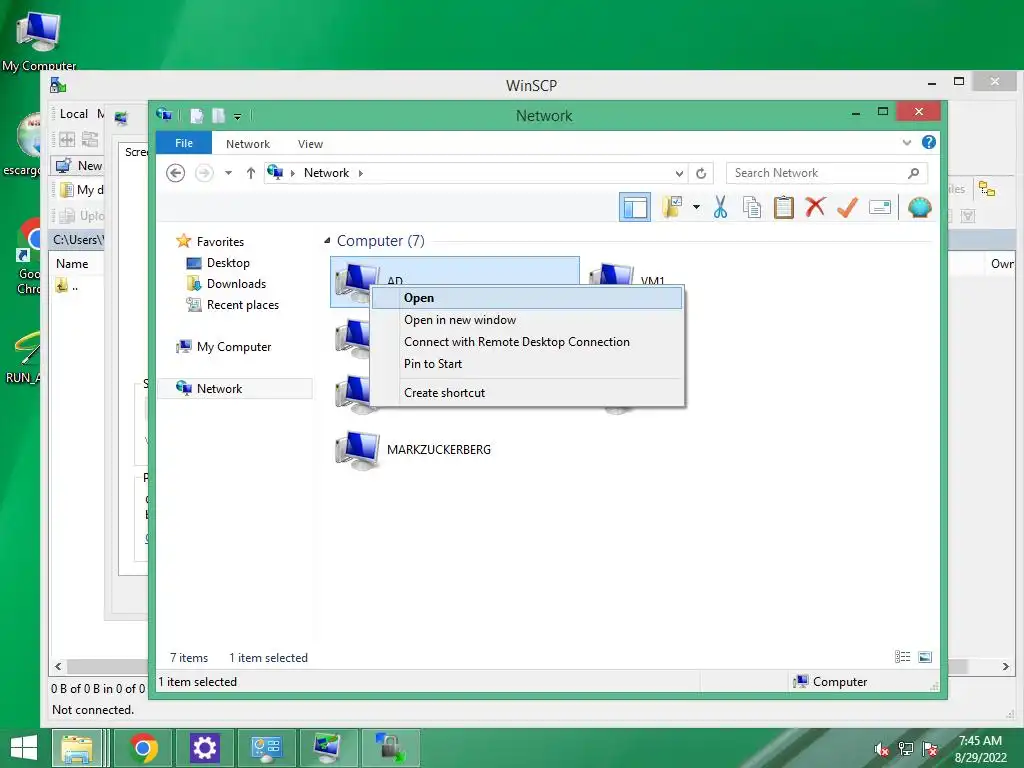Refresh the Network address bar
The height and width of the screenshot is (768, 1024).
coord(701,173)
